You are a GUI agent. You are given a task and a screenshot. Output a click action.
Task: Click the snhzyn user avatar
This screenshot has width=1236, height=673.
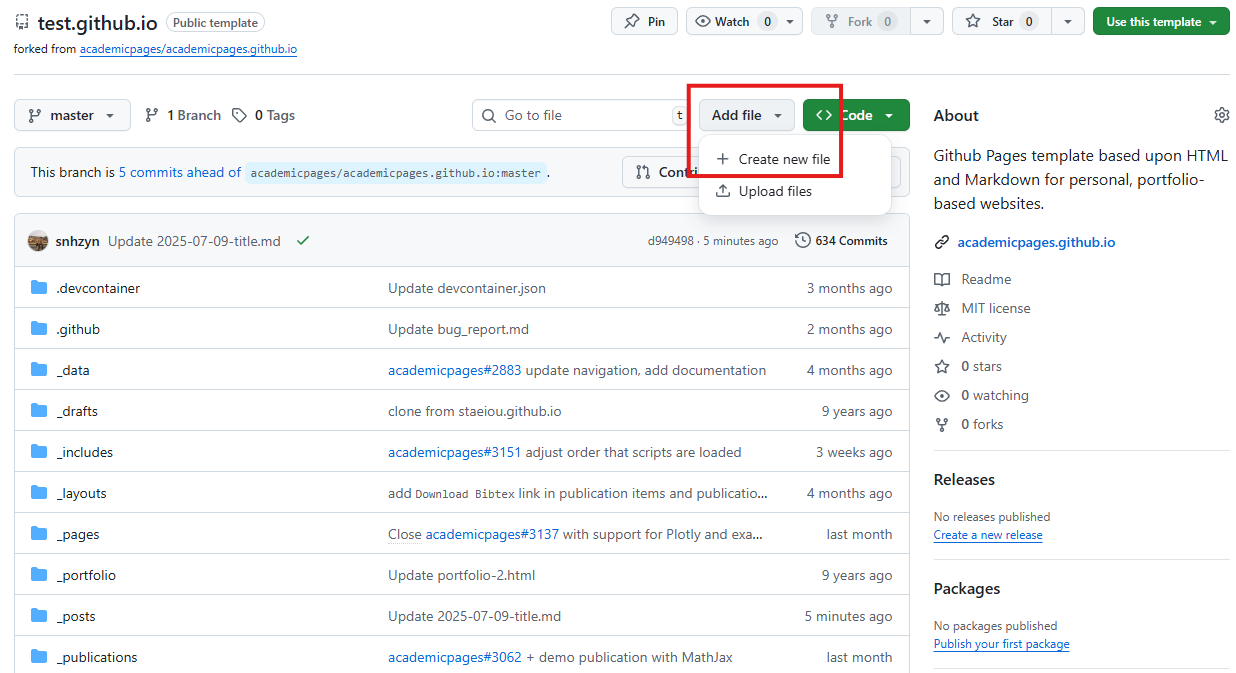click(38, 241)
